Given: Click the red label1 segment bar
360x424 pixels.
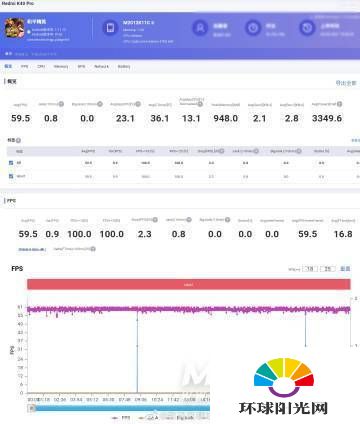Looking at the screenshot, I should (189, 284).
